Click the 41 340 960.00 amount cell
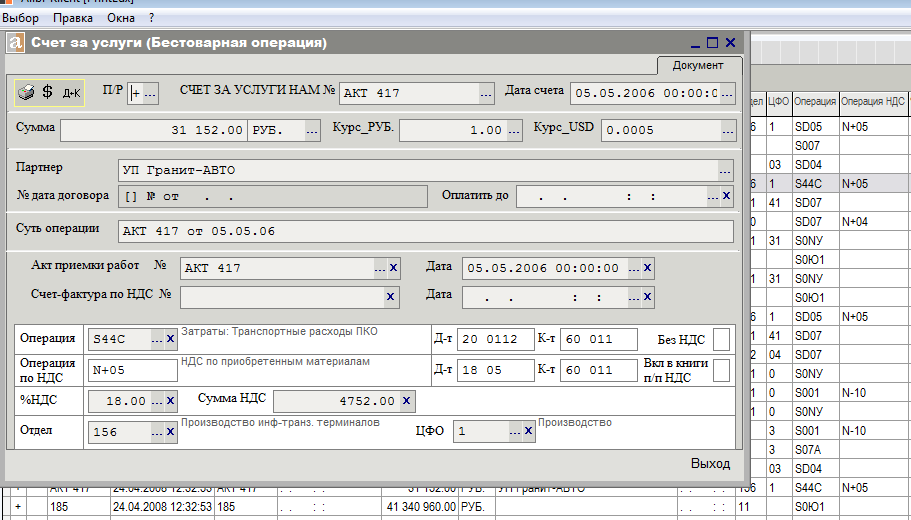This screenshot has height=520, width=911. pyautogui.click(x=419, y=507)
